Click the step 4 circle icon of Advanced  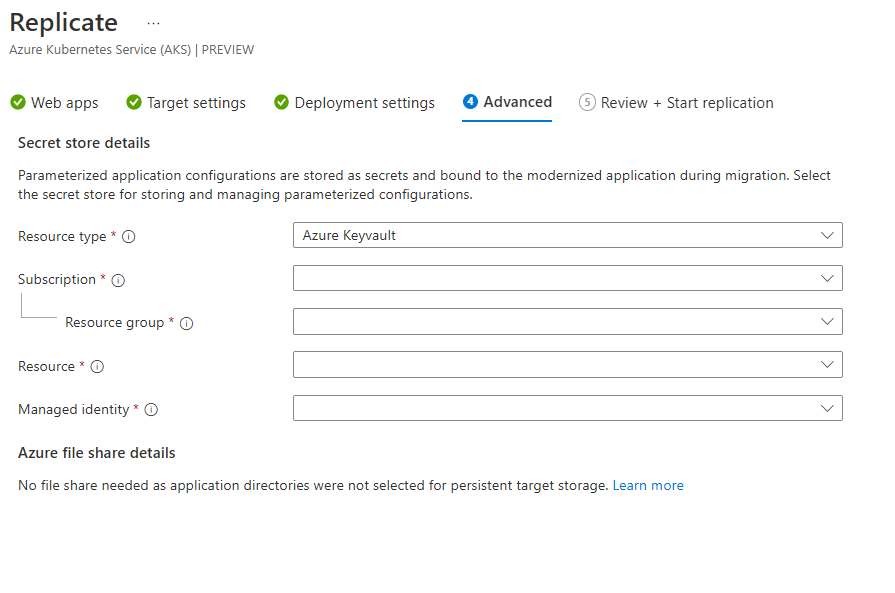[470, 102]
